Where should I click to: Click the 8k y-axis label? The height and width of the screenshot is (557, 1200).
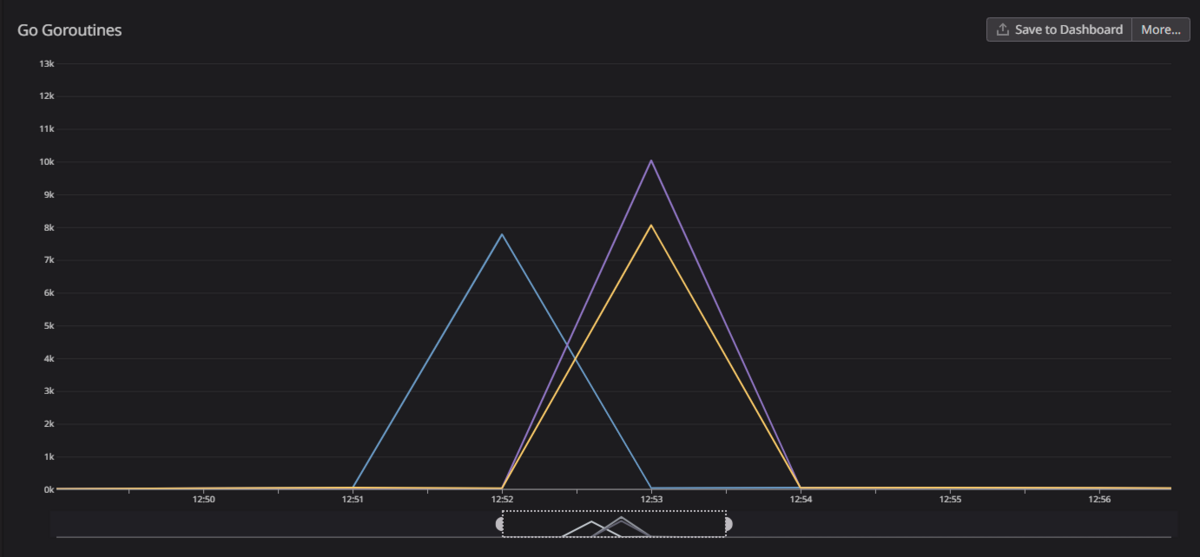(47, 227)
